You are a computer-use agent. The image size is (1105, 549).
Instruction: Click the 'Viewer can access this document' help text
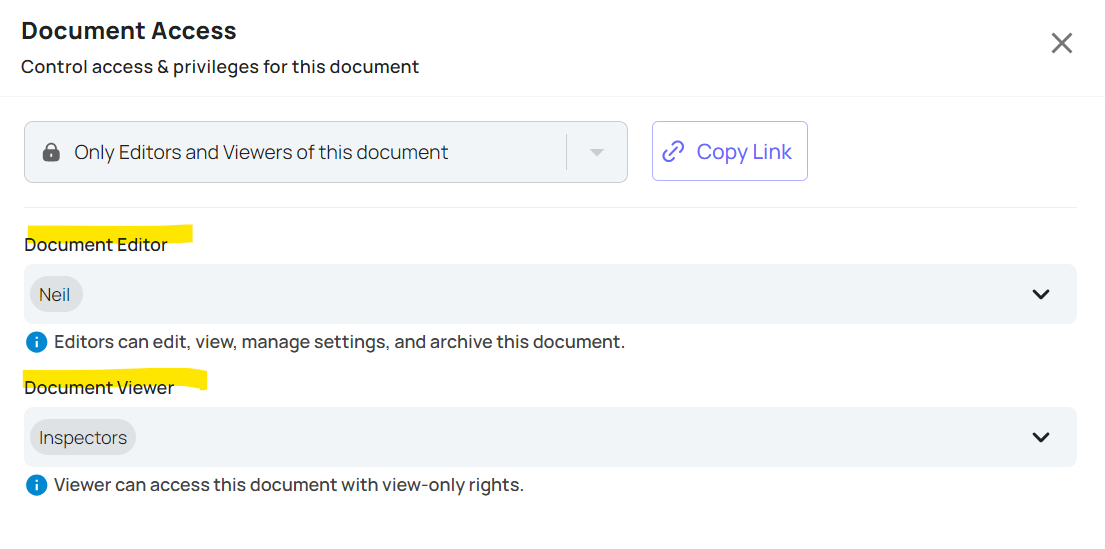point(289,486)
